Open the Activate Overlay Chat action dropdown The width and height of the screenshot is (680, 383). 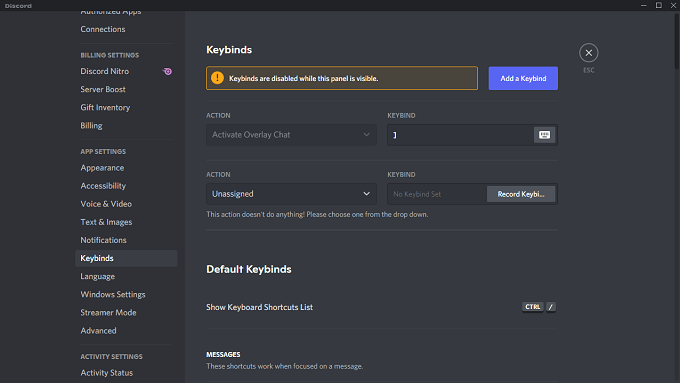[291, 135]
